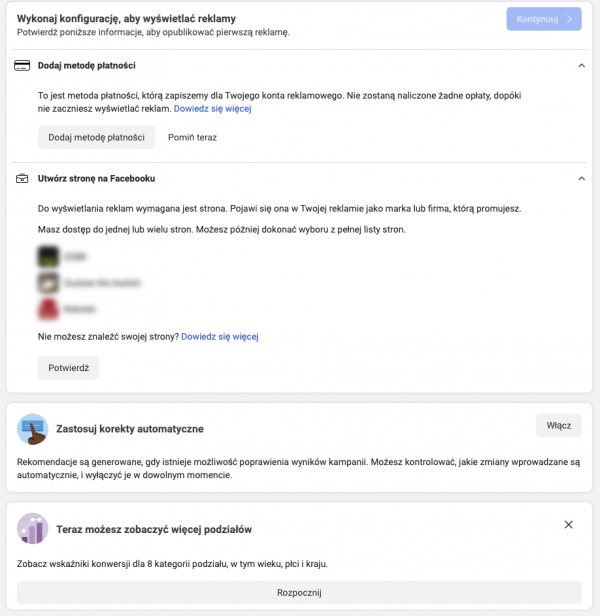Select the red blurred page thumbnail
This screenshot has width=600, height=616.
coord(46,308)
